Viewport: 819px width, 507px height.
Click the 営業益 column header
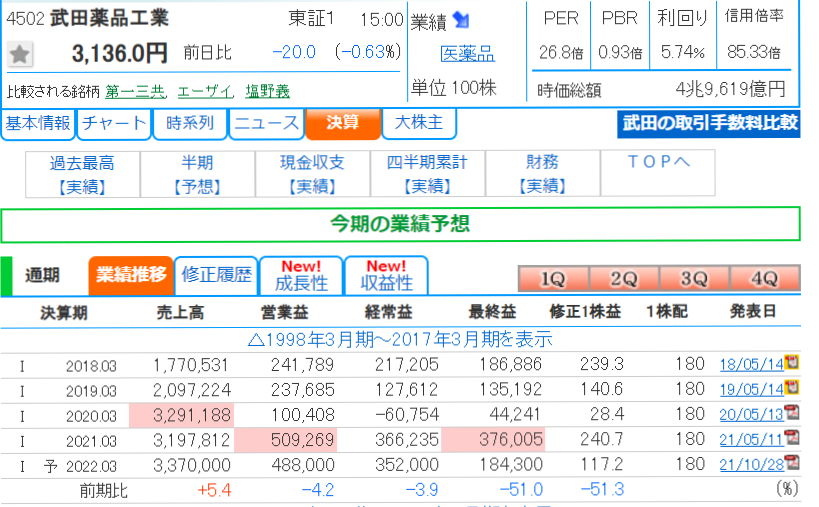[x=284, y=313]
